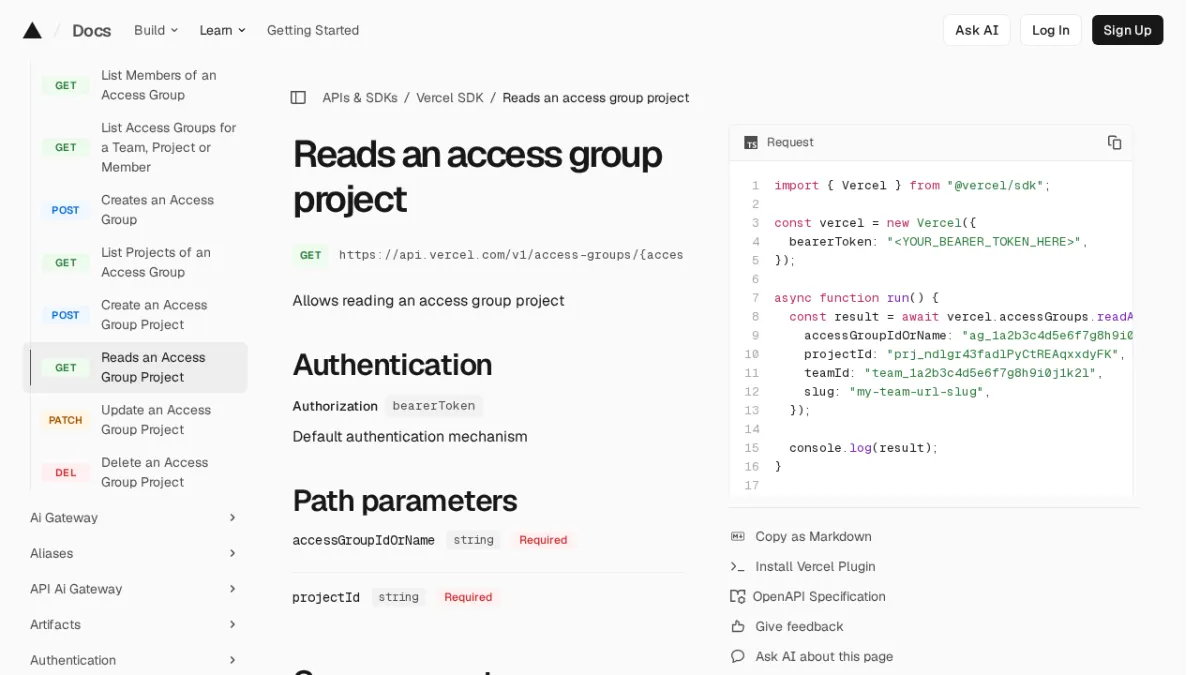The image size is (1200, 675).
Task: Click the Vercel triangle logo
Action: pos(32,30)
